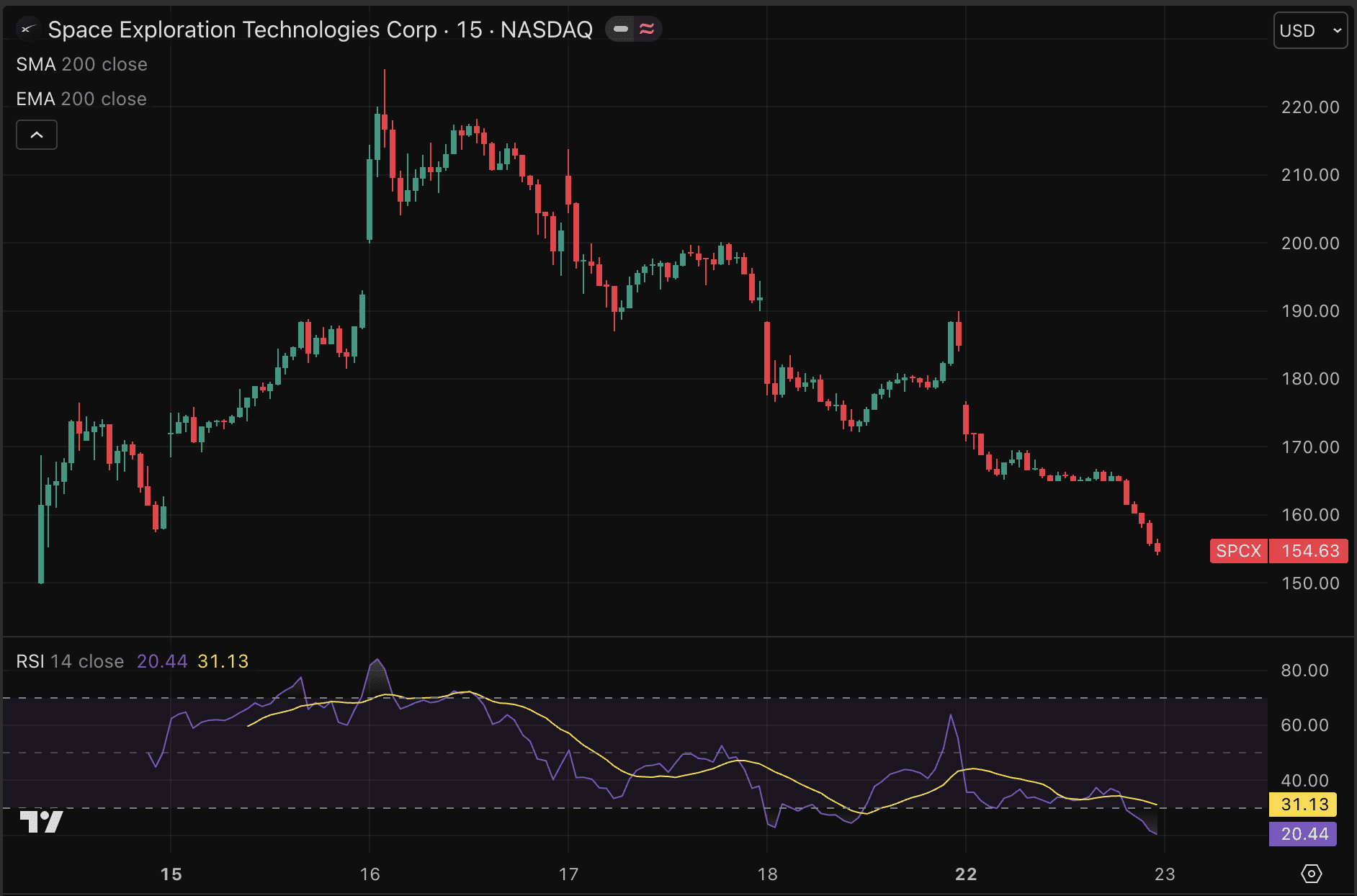
Task: Click the 220.00 price axis label
Action: coord(1310,107)
